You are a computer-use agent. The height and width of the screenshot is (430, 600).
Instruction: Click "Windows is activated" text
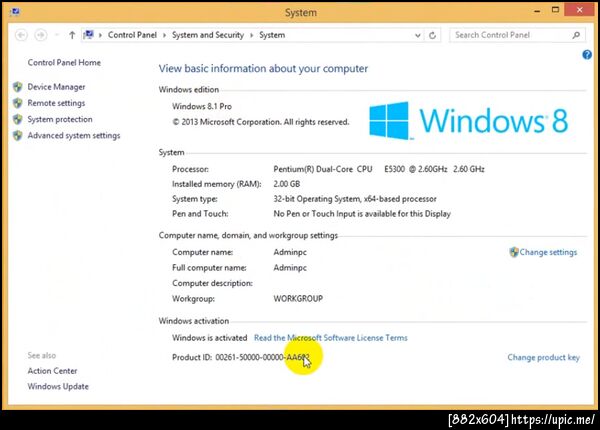[x=209, y=338]
